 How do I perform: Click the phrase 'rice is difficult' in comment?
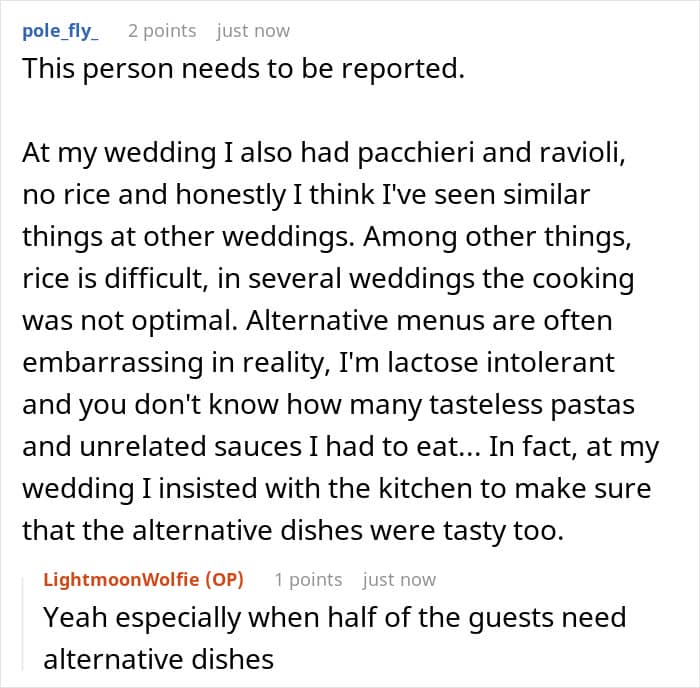114,279
